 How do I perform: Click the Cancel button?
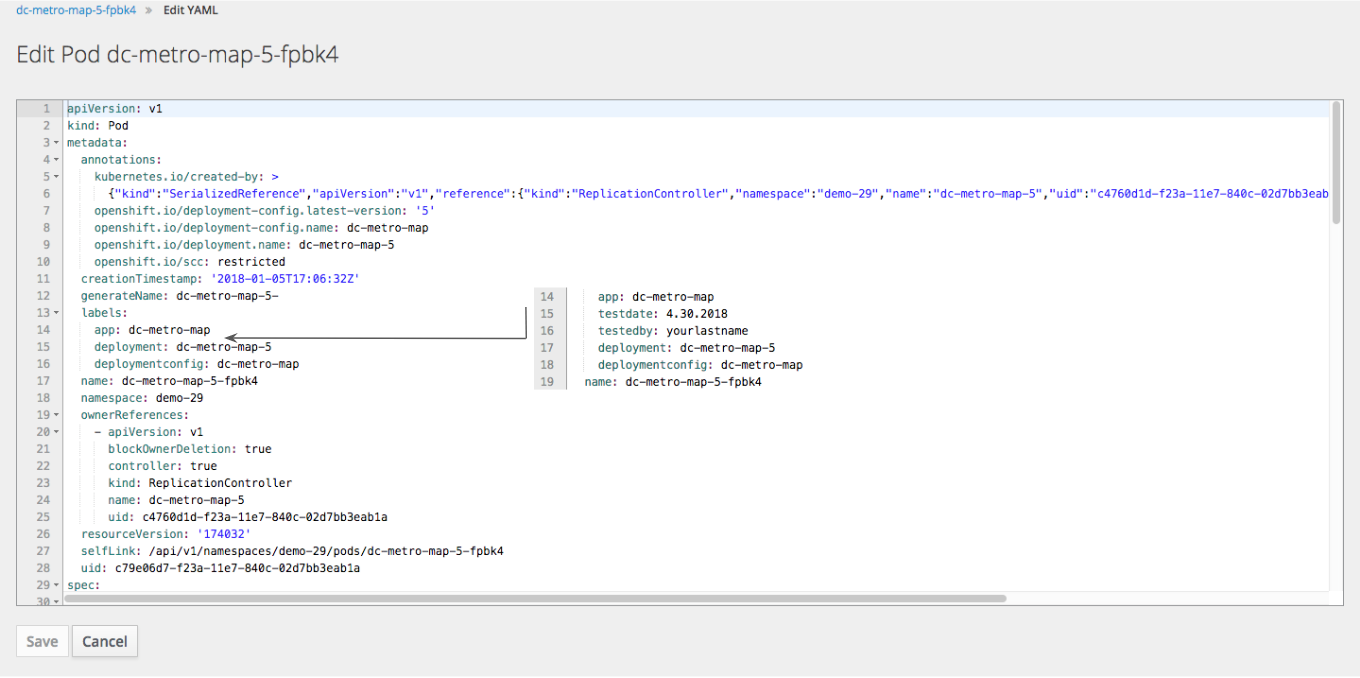point(105,641)
